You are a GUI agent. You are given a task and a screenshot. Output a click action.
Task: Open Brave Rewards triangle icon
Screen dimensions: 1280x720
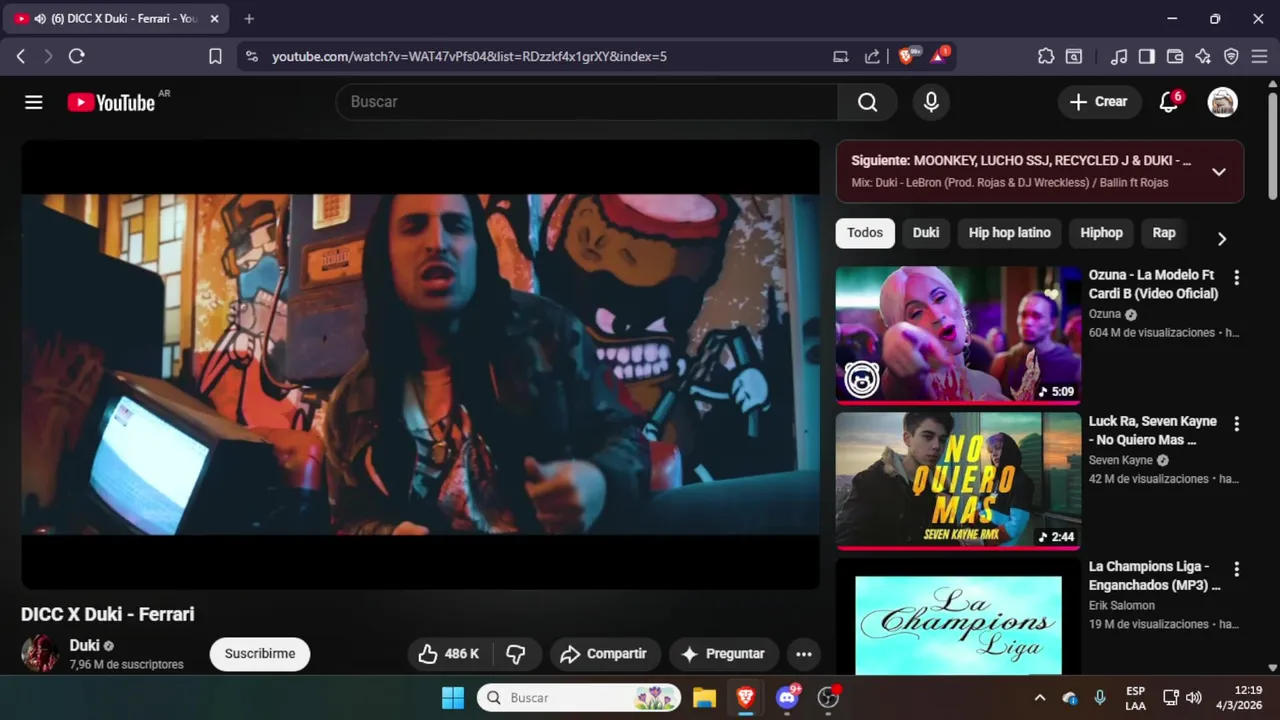[x=939, y=57]
